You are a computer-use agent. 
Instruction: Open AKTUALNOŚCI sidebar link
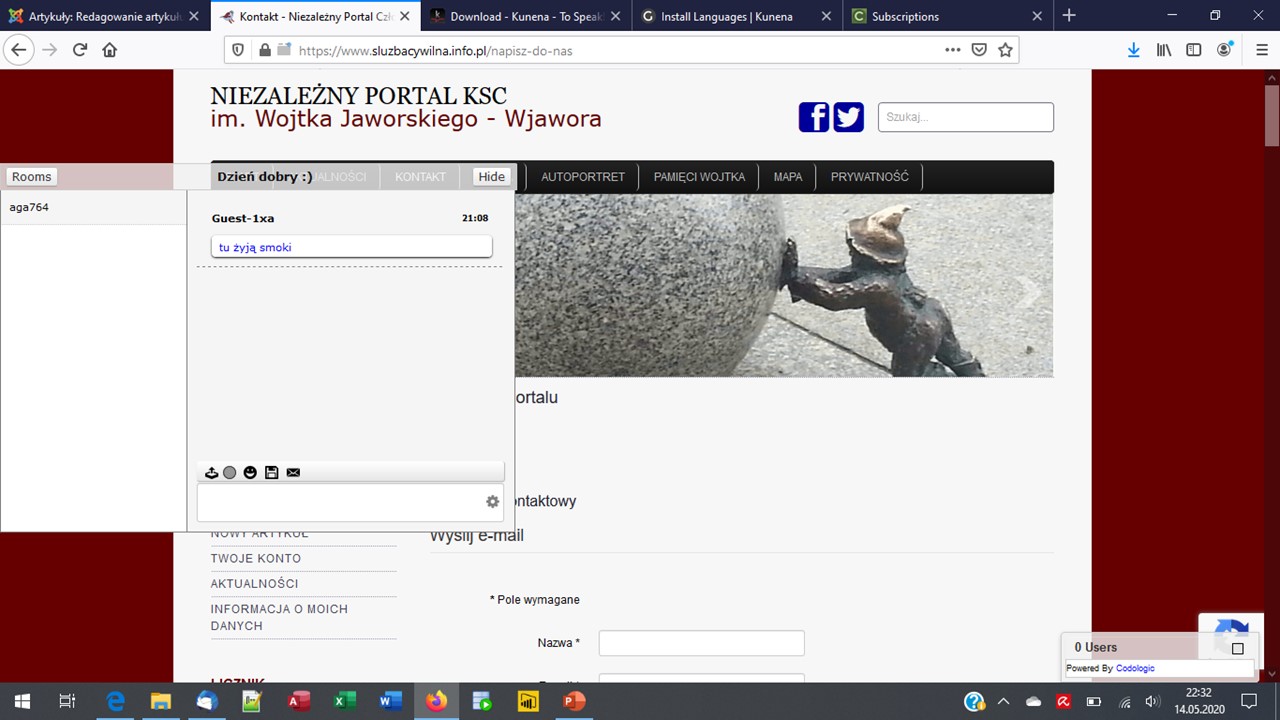point(255,584)
